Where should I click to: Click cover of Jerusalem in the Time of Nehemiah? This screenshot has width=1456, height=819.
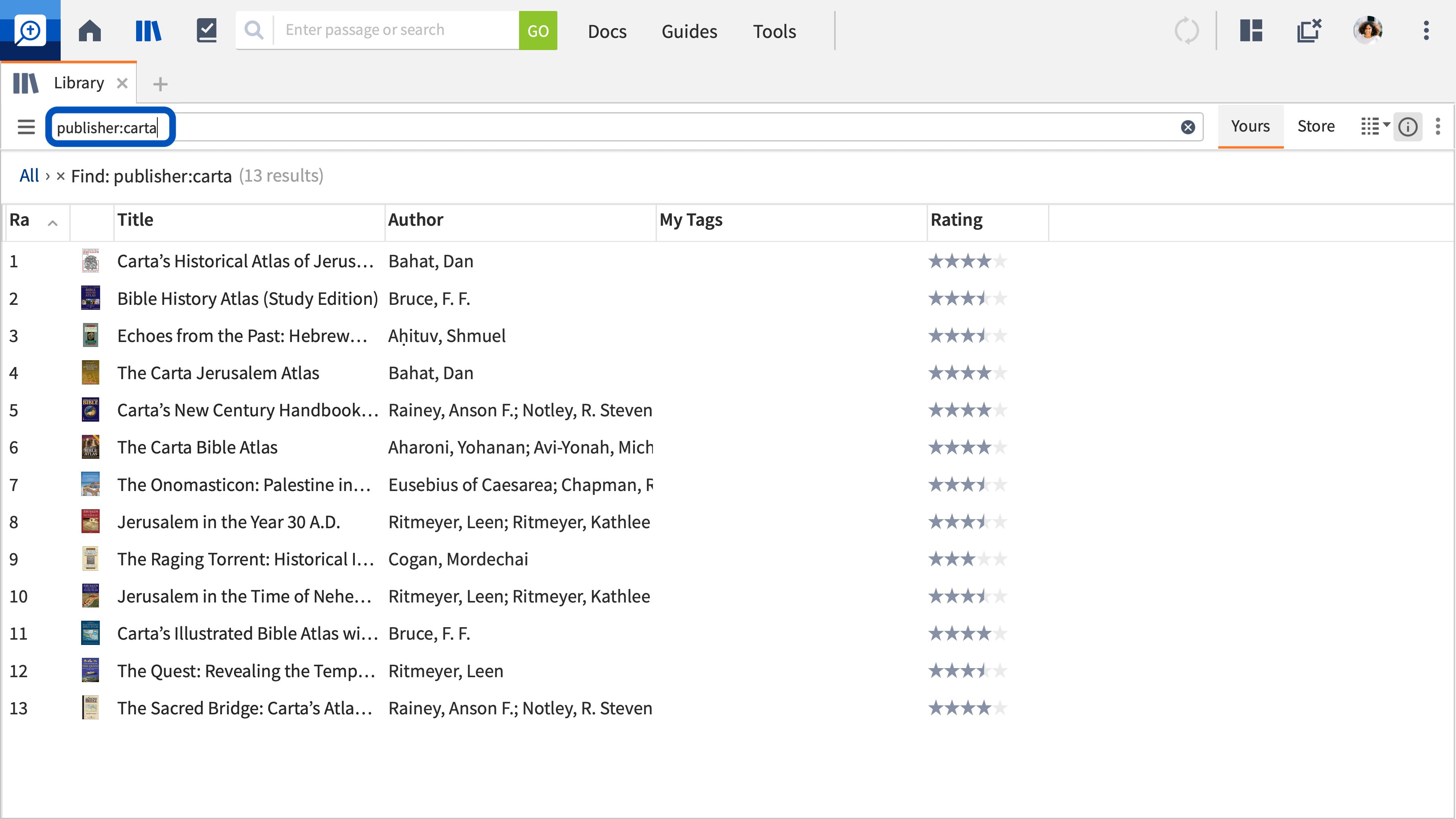coord(91,596)
